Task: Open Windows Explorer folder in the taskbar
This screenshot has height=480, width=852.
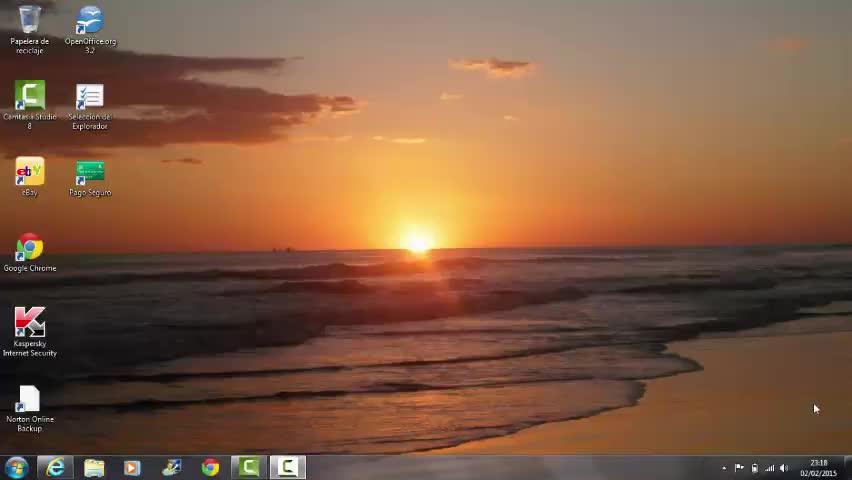Action: pos(94,467)
